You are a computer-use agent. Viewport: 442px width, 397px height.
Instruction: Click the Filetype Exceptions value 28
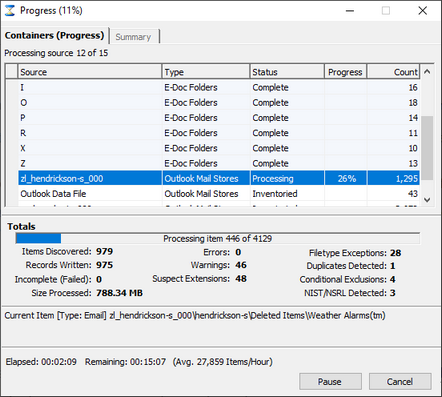pyautogui.click(x=396, y=253)
